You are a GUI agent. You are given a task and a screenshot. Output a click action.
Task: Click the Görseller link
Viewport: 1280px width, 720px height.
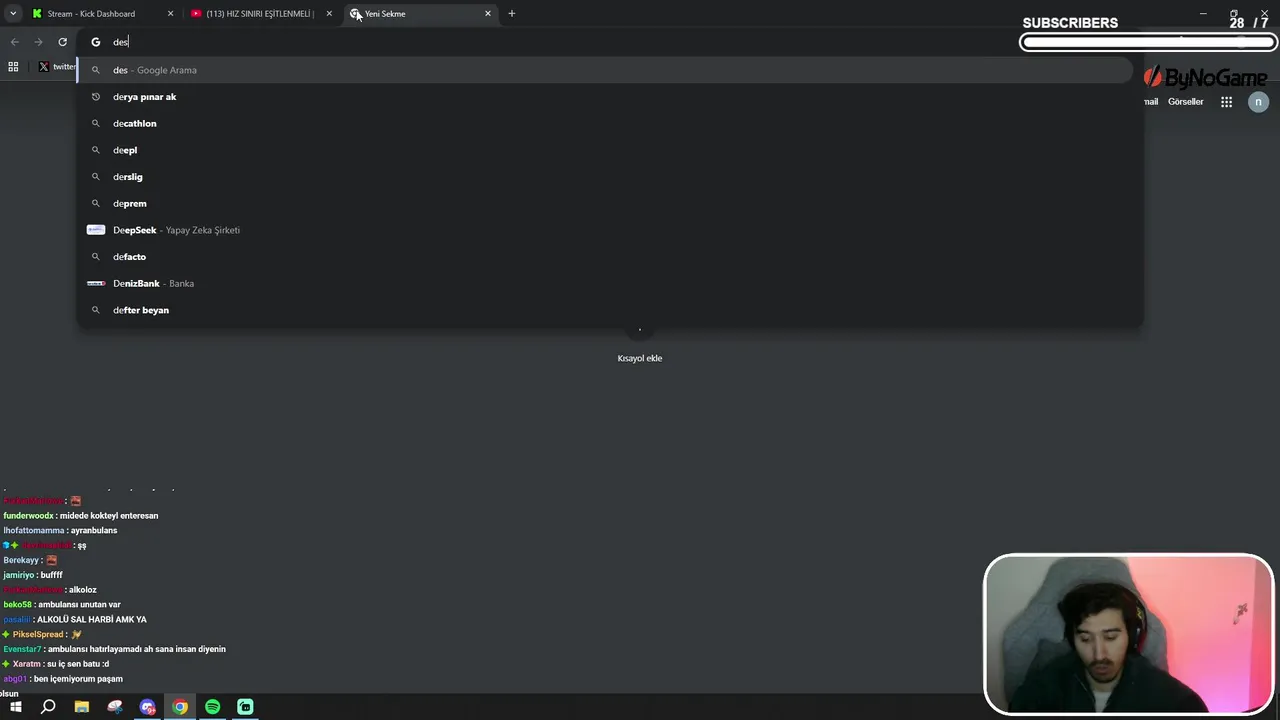1186,102
